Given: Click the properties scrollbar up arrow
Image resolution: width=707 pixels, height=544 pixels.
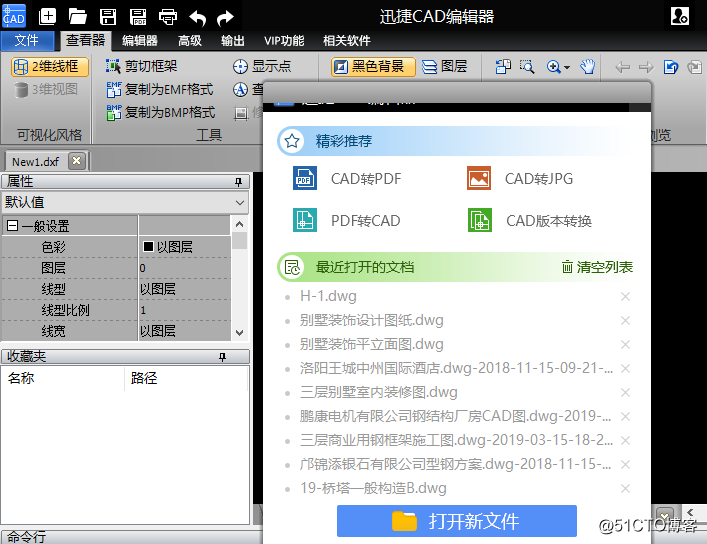Looking at the screenshot, I should click(239, 224).
